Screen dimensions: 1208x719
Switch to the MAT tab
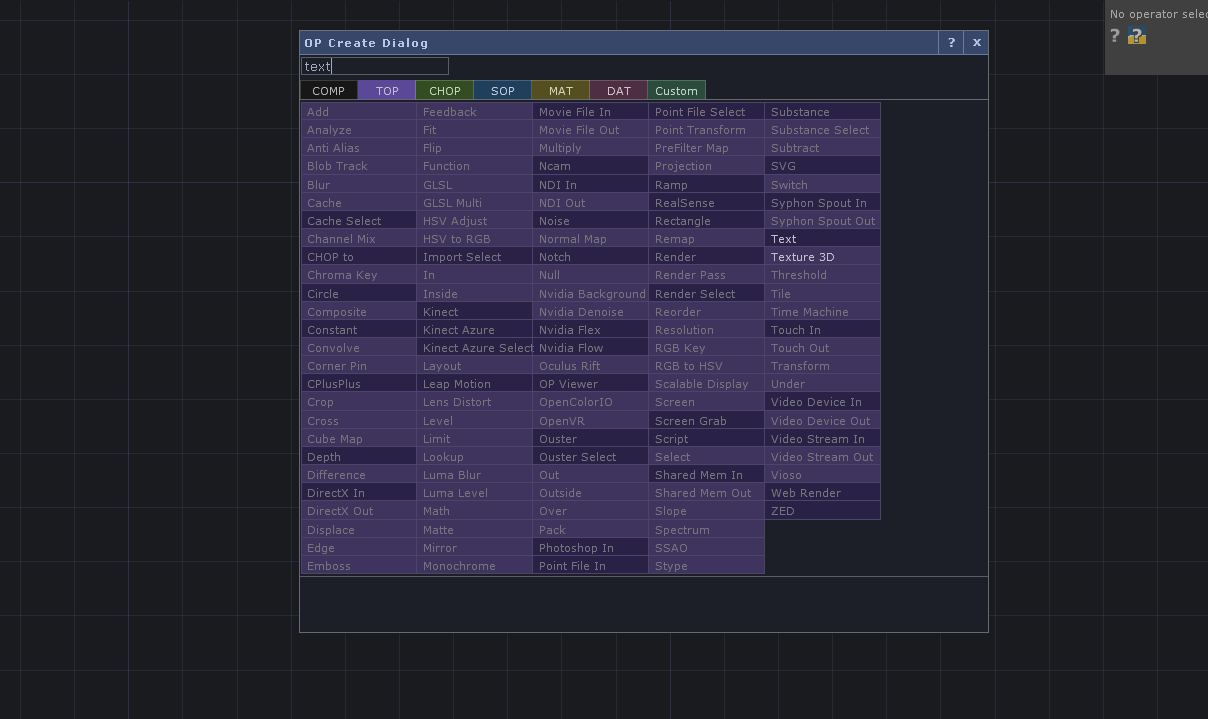pos(561,90)
